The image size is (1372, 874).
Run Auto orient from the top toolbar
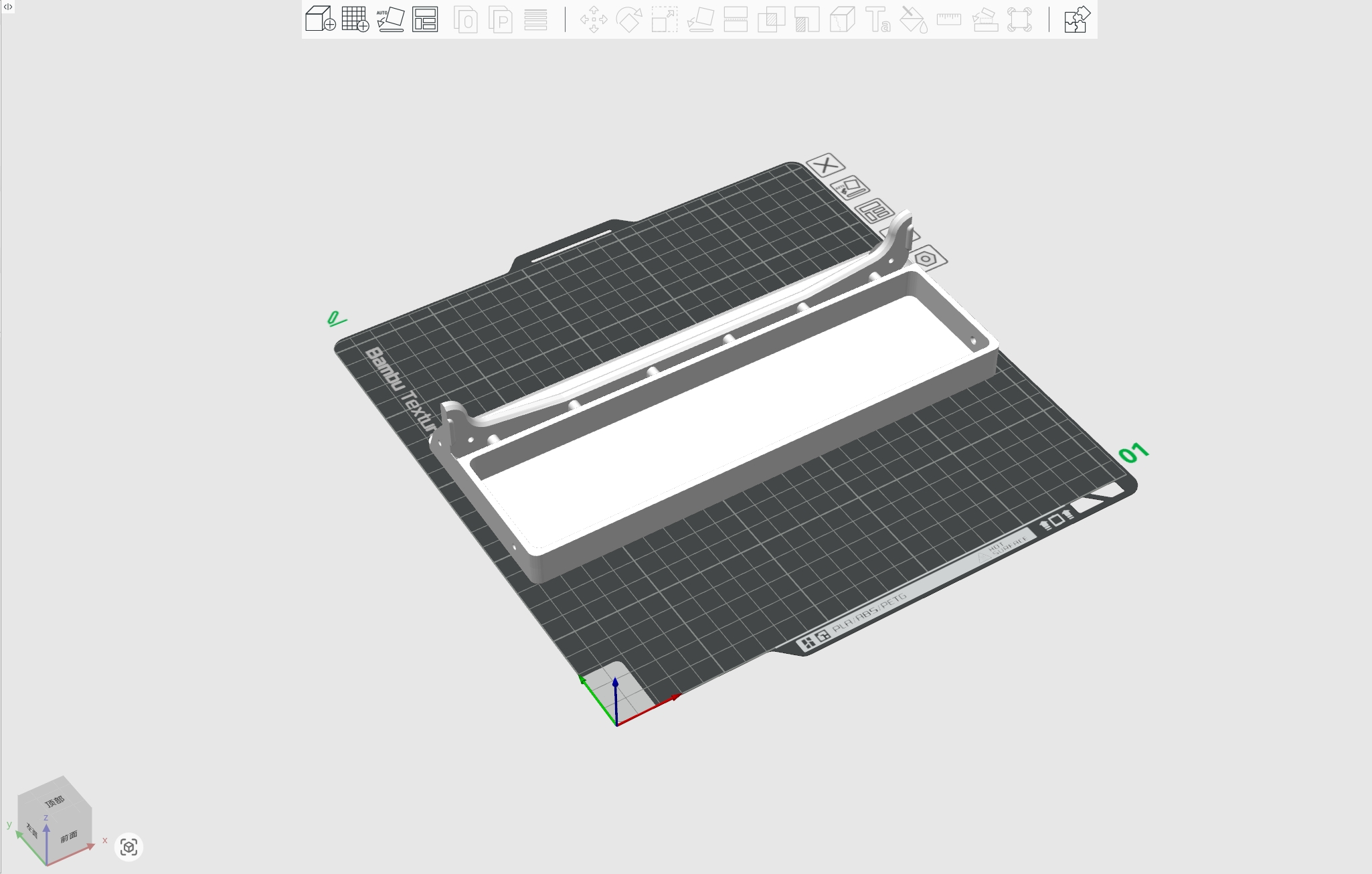(390, 19)
